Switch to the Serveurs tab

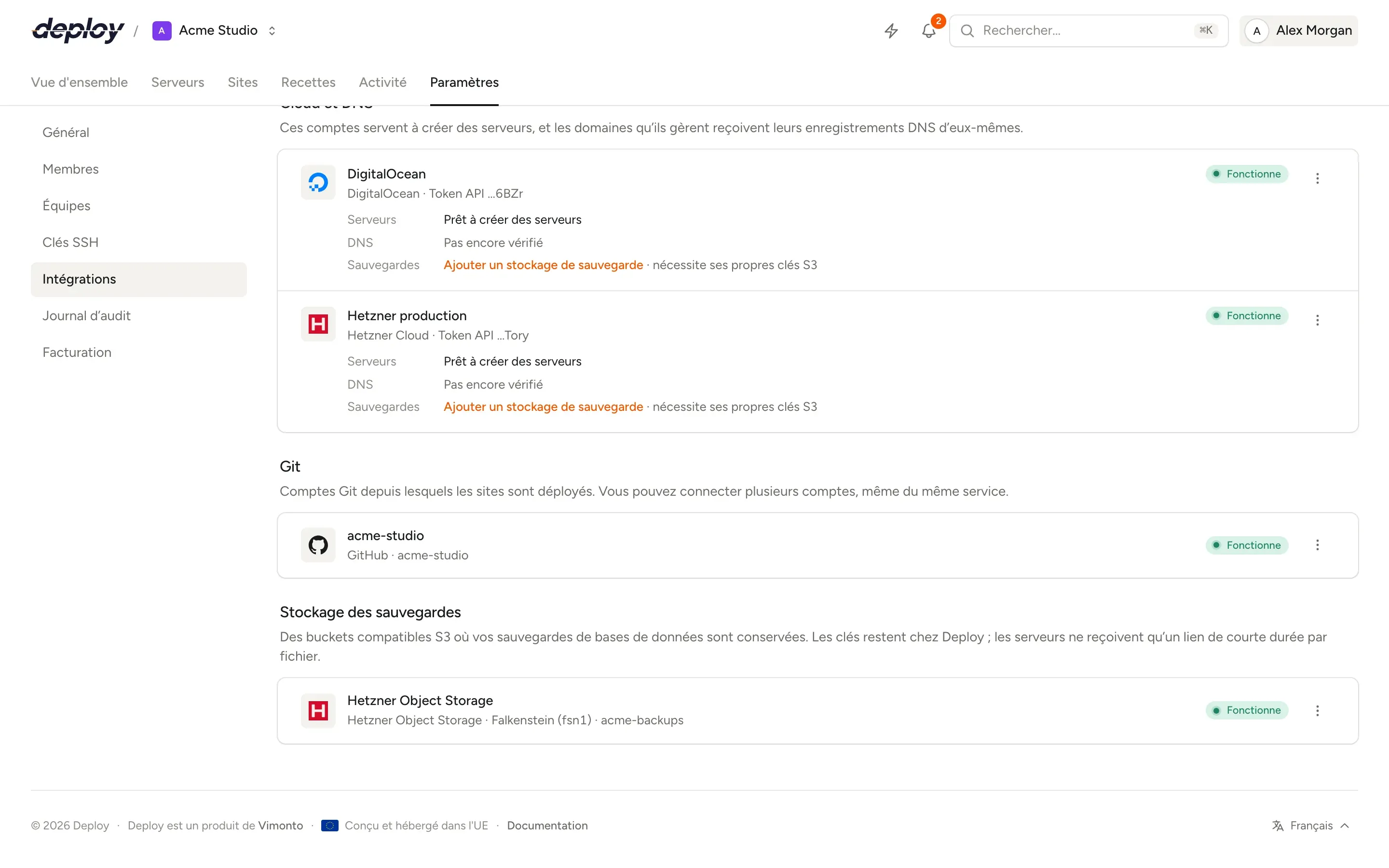[177, 82]
